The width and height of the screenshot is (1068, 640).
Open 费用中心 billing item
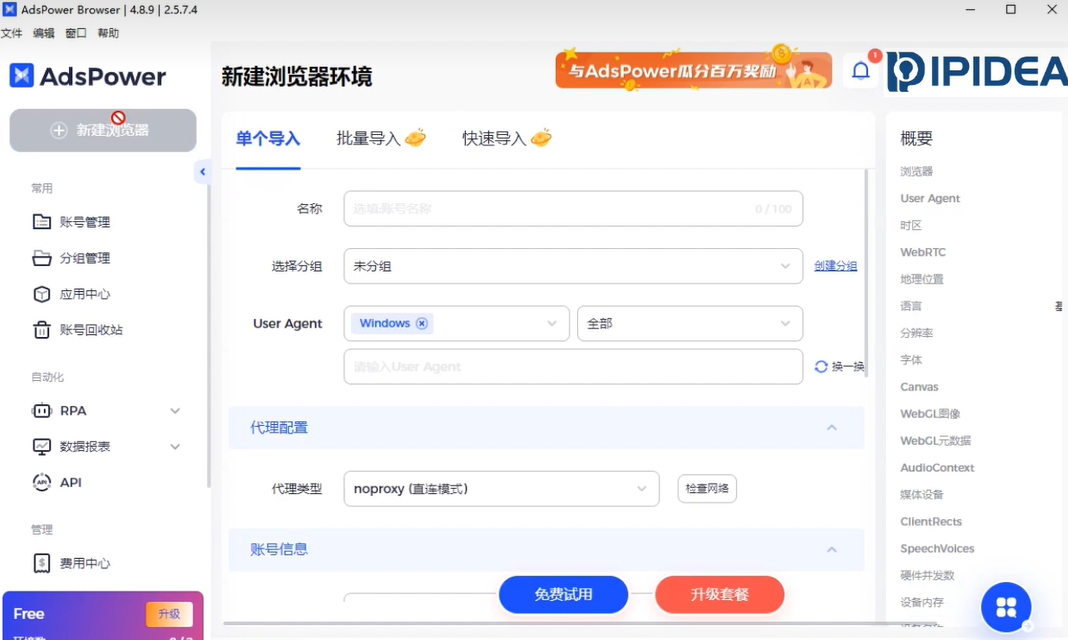point(72,563)
